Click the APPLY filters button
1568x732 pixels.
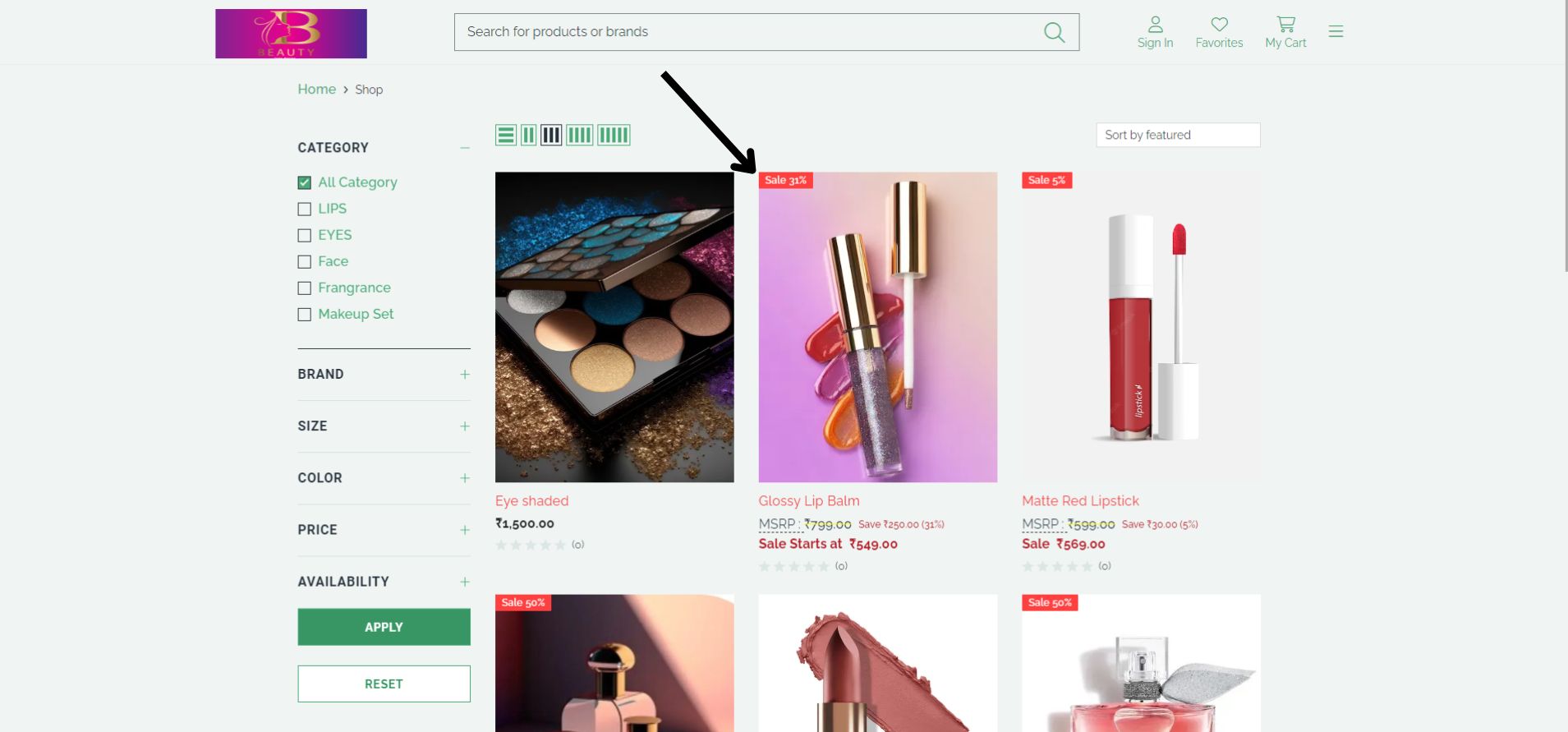click(384, 627)
